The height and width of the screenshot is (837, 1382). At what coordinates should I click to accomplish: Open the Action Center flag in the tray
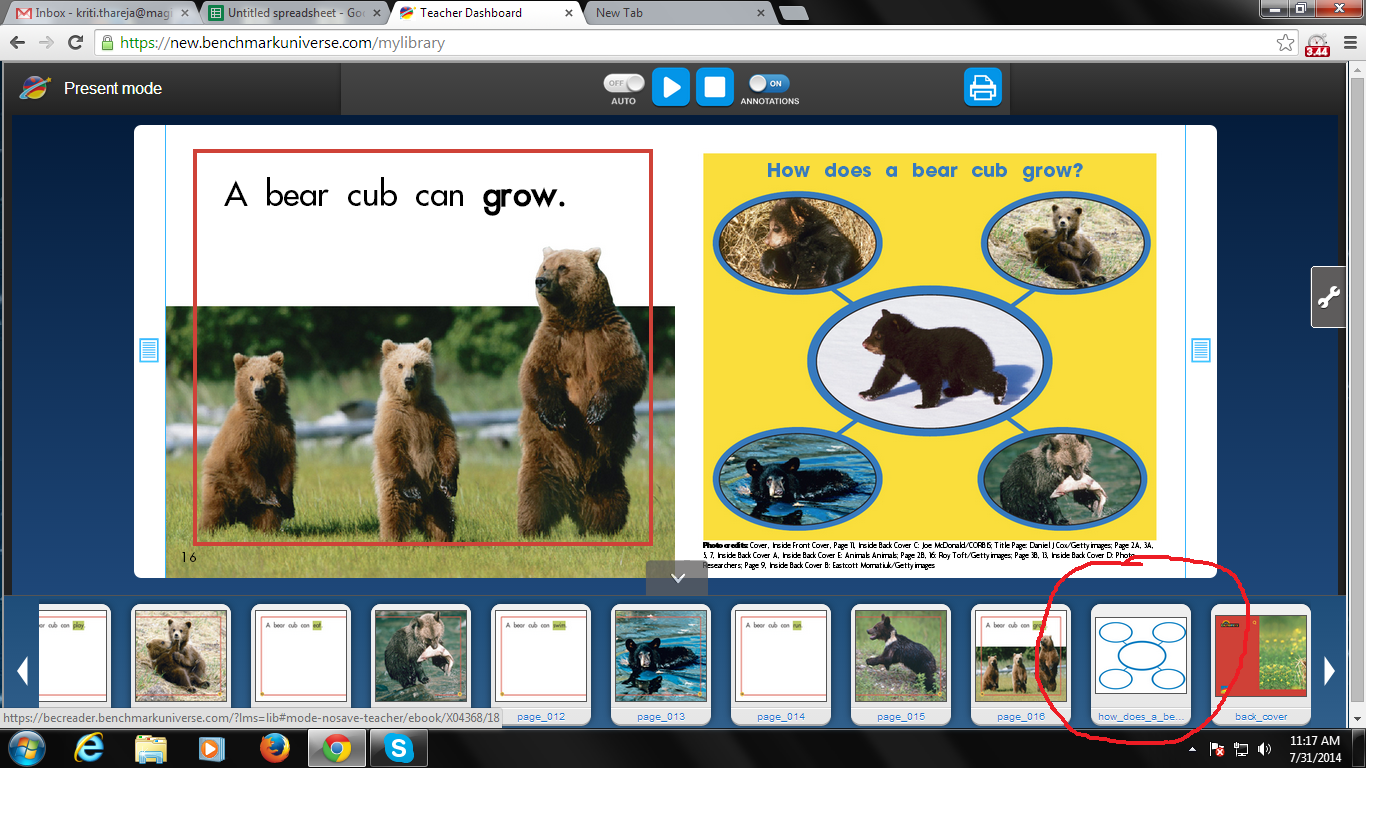tap(1218, 749)
